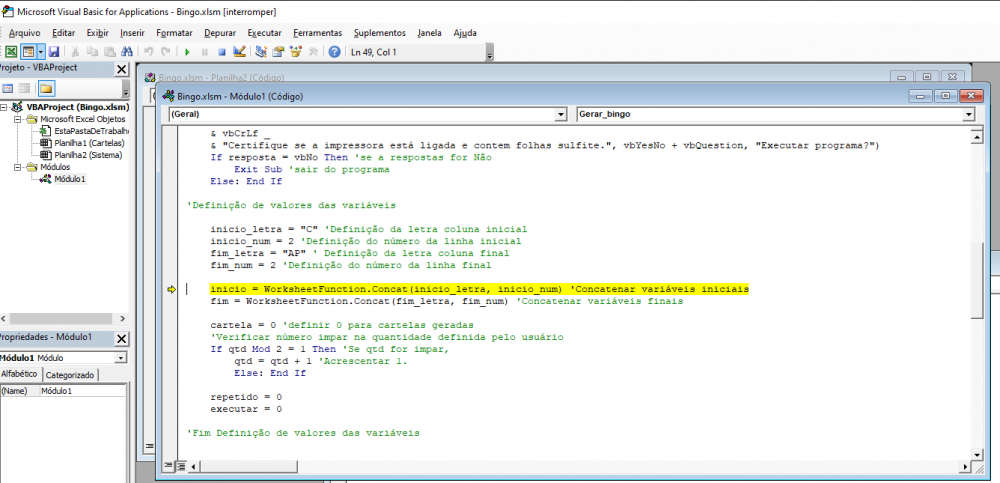Open the Help question mark icon
Screen dimensions: 1000x483
(334, 51)
